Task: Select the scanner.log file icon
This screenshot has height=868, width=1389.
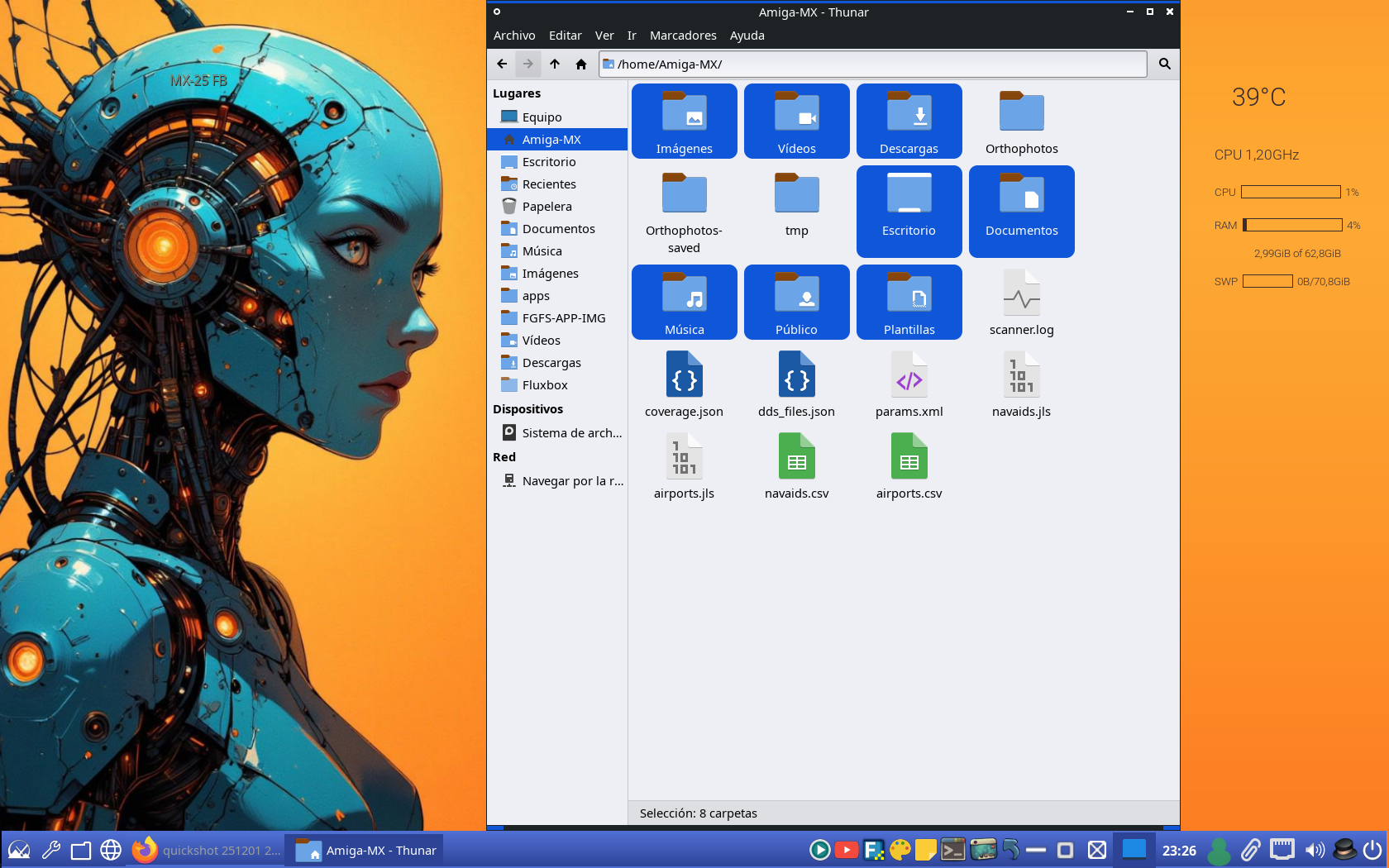Action: pos(1022,293)
